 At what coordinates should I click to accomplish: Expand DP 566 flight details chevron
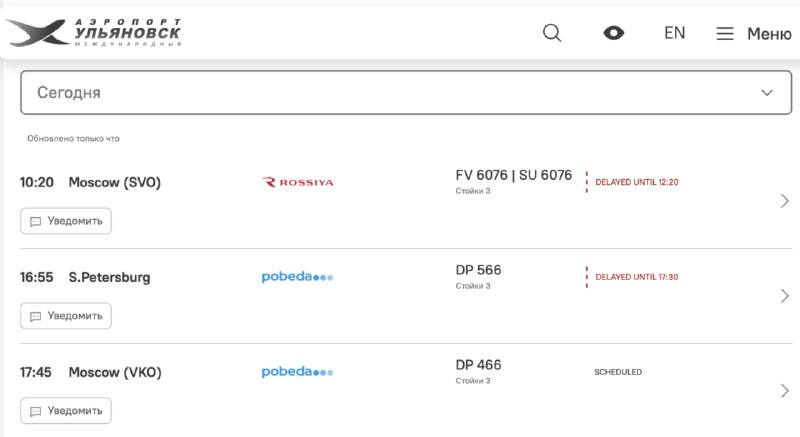785,296
